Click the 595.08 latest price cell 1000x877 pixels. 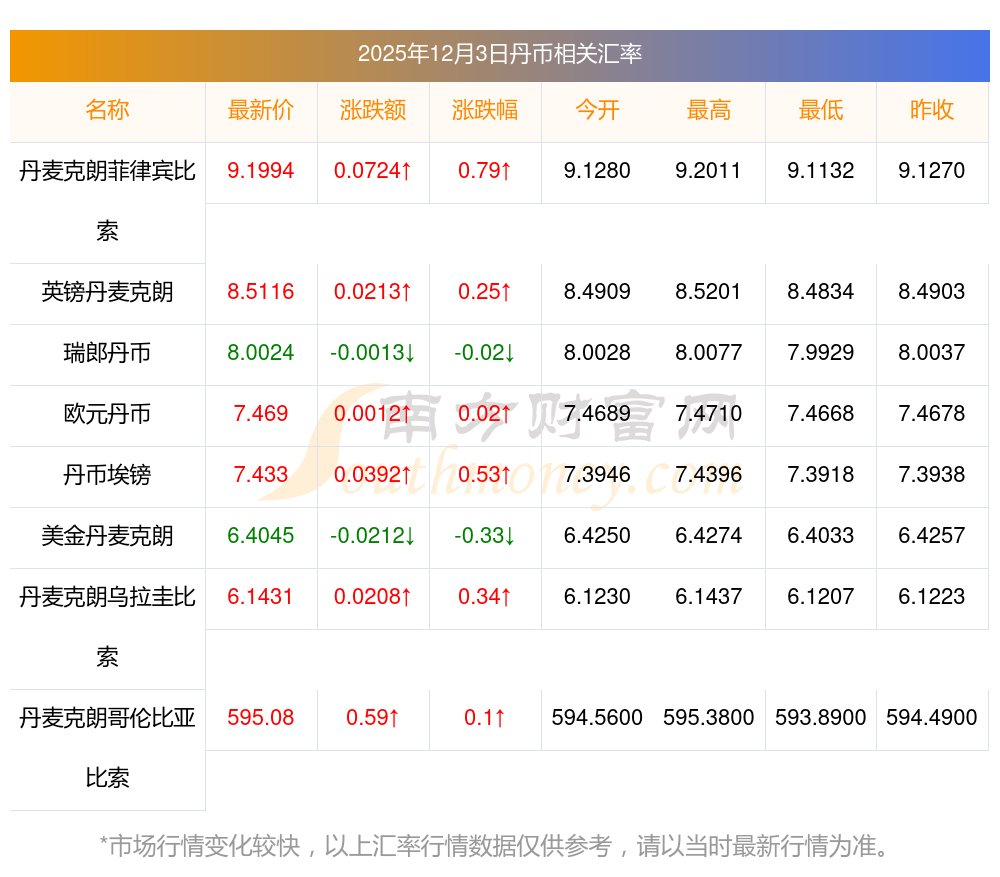coord(261,718)
